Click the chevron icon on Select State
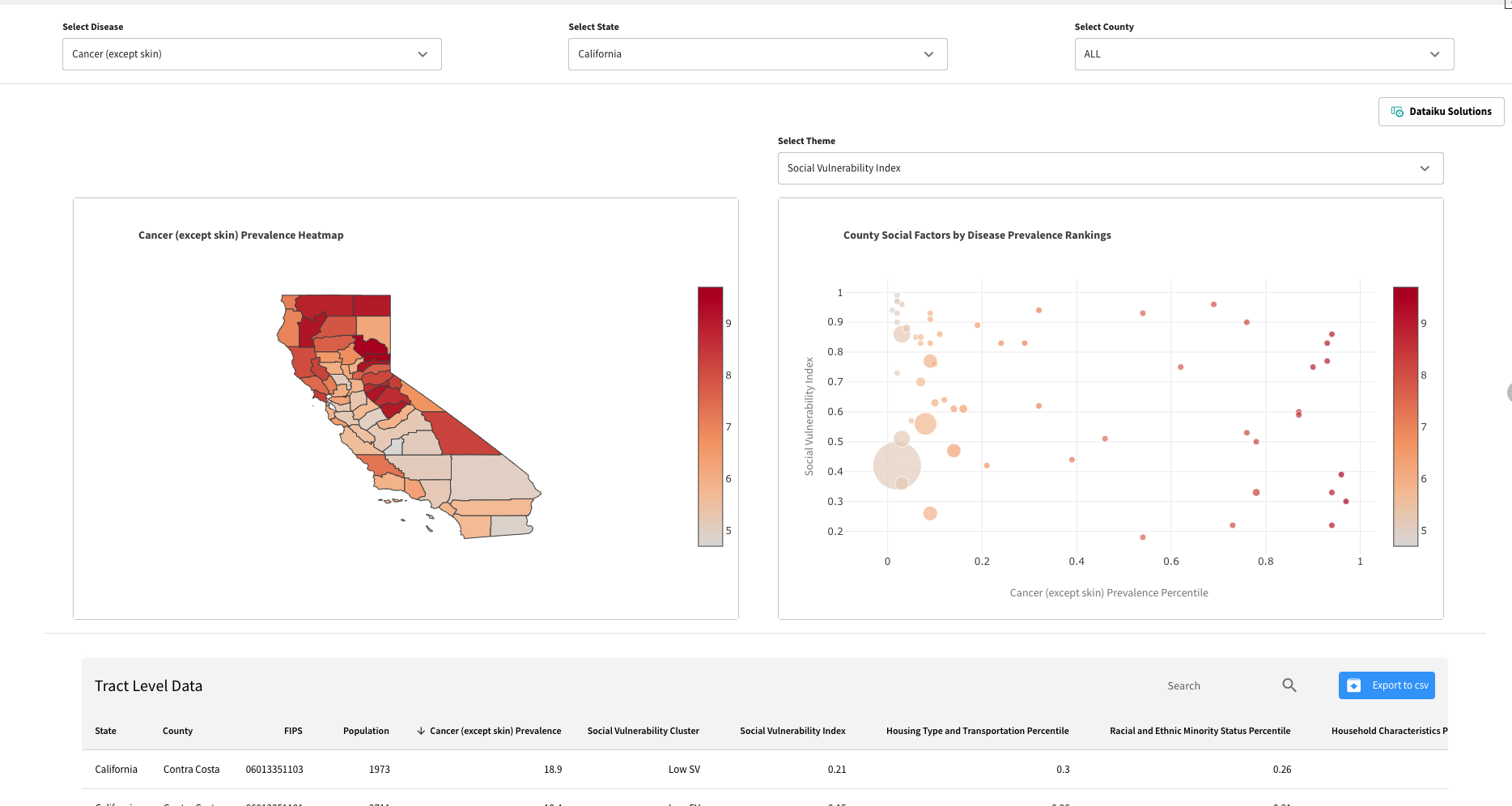 tap(928, 54)
